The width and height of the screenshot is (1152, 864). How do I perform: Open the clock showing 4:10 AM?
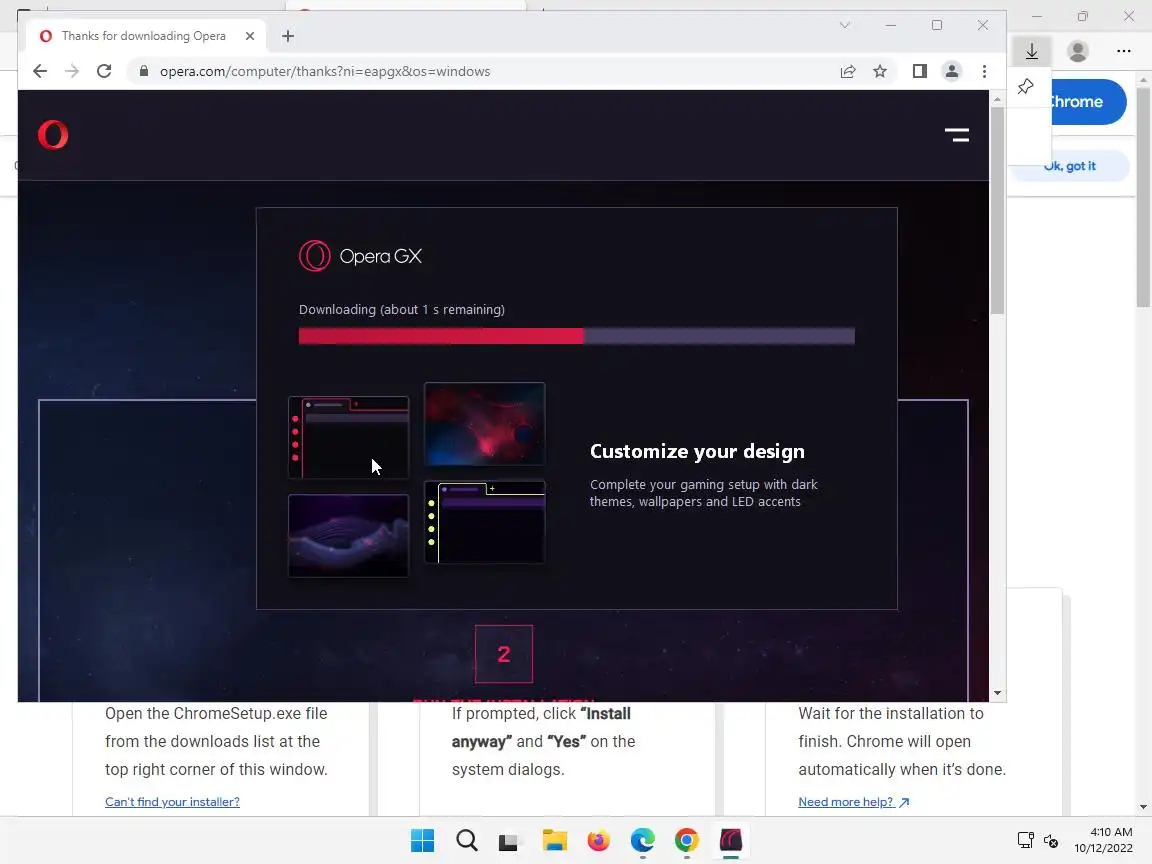click(1104, 840)
